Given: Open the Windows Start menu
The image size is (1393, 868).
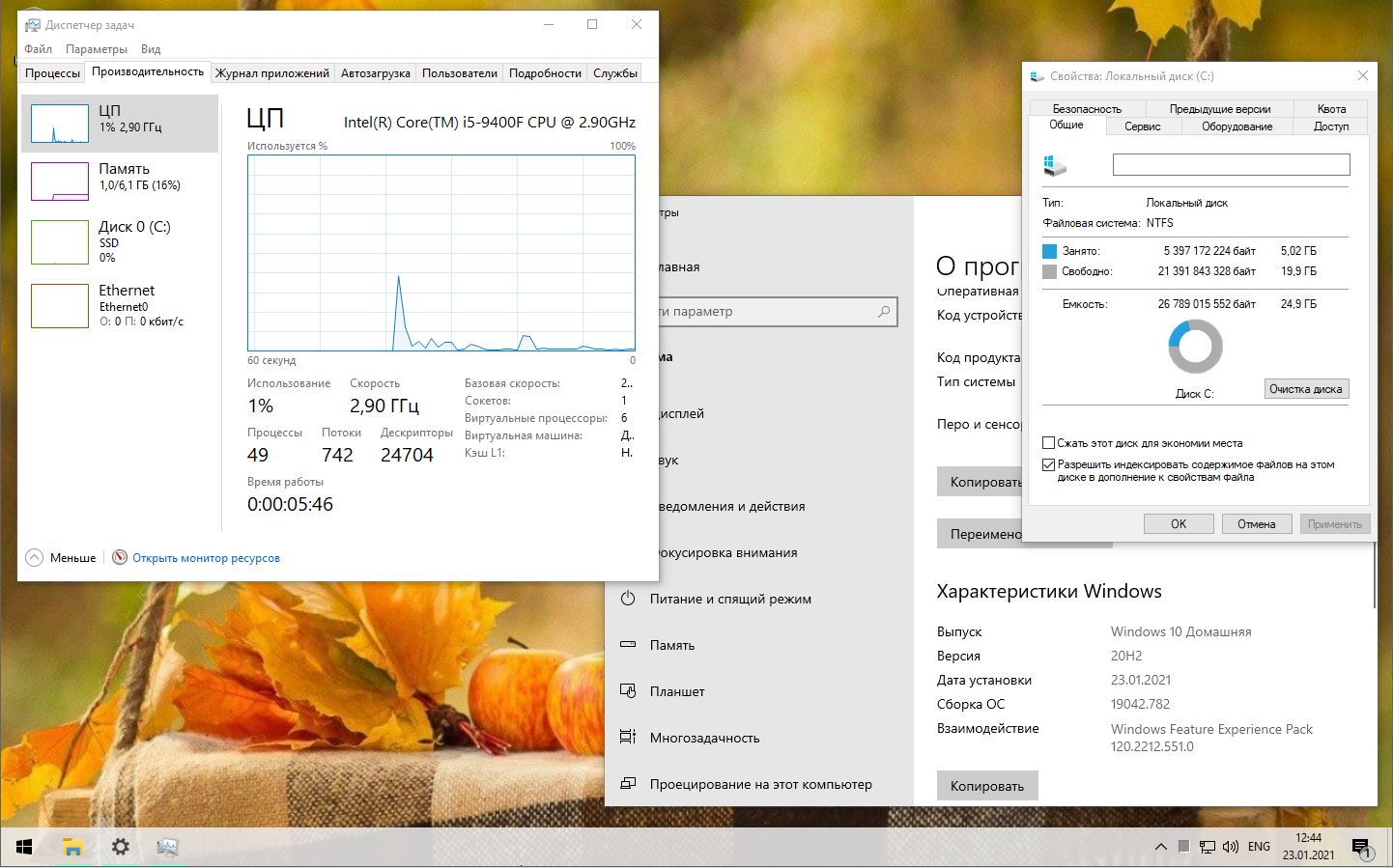Looking at the screenshot, I should [x=24, y=847].
